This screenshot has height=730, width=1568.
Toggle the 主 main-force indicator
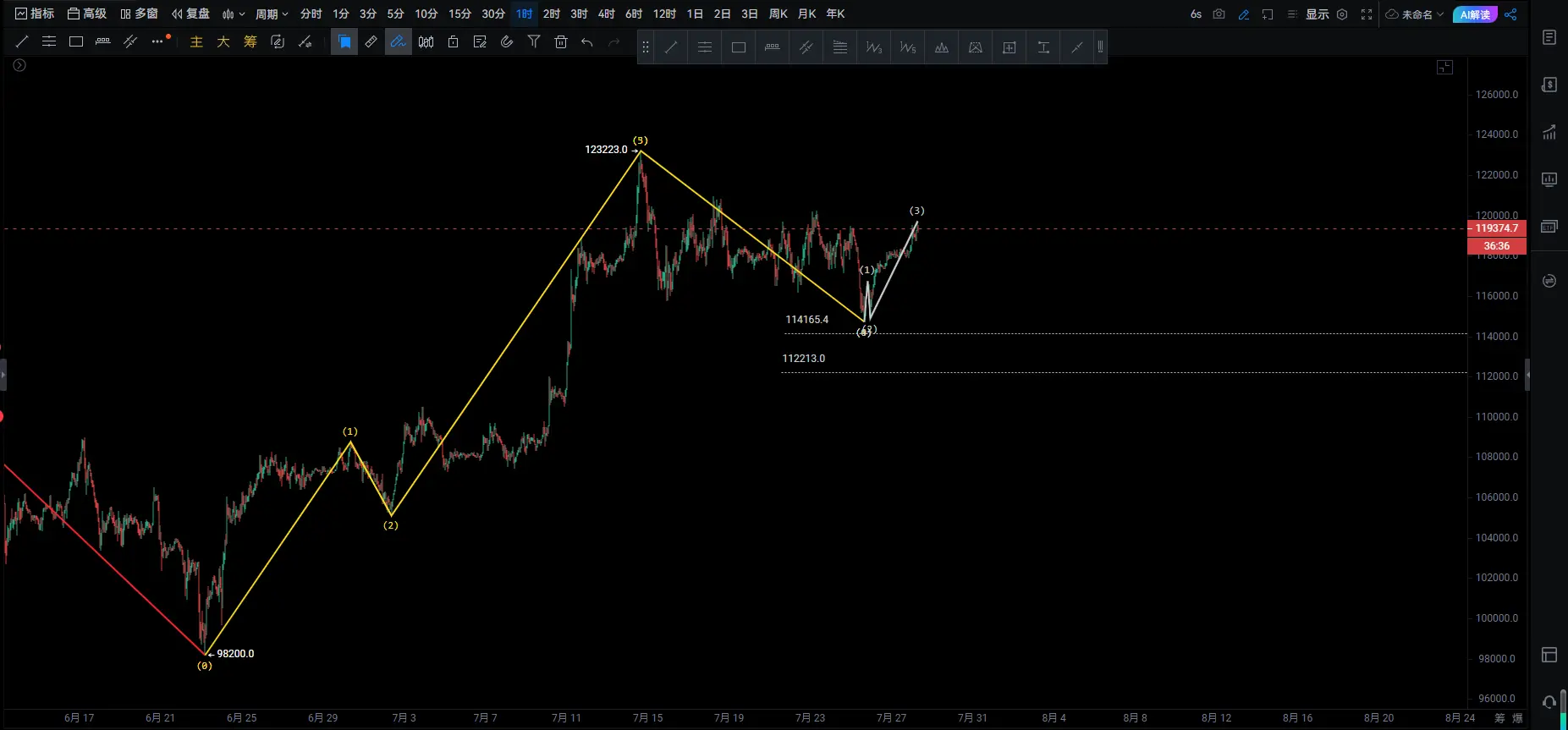click(196, 41)
